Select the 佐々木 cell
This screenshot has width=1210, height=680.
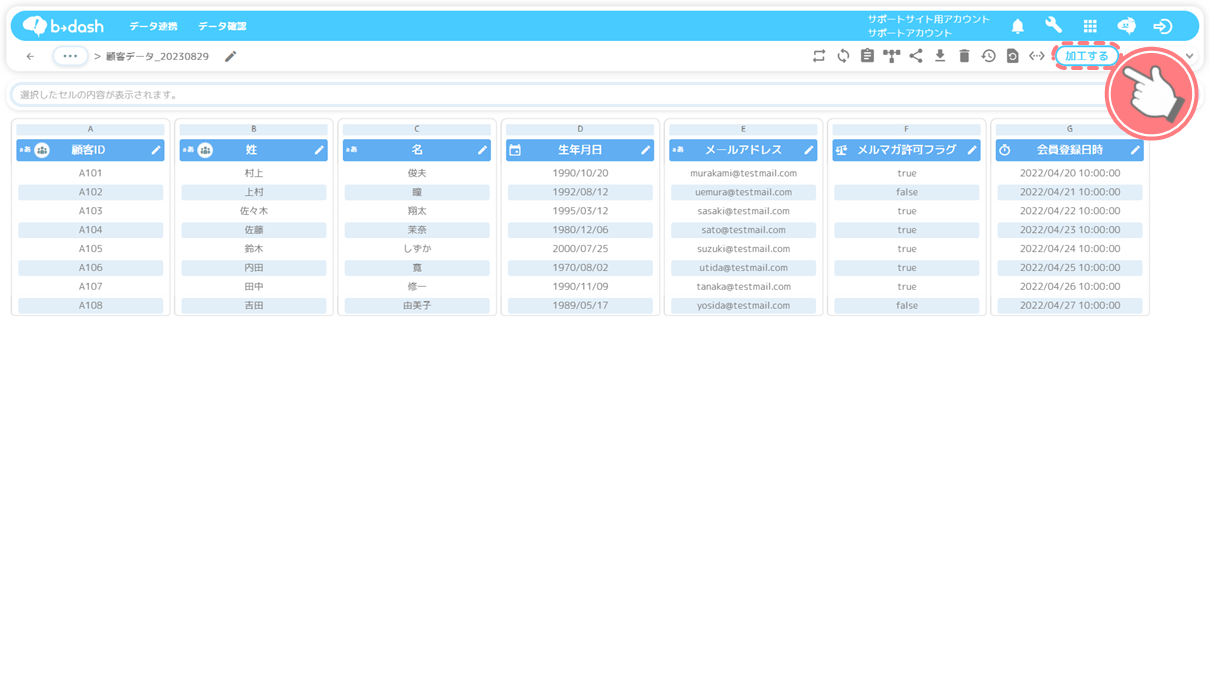[x=254, y=211]
